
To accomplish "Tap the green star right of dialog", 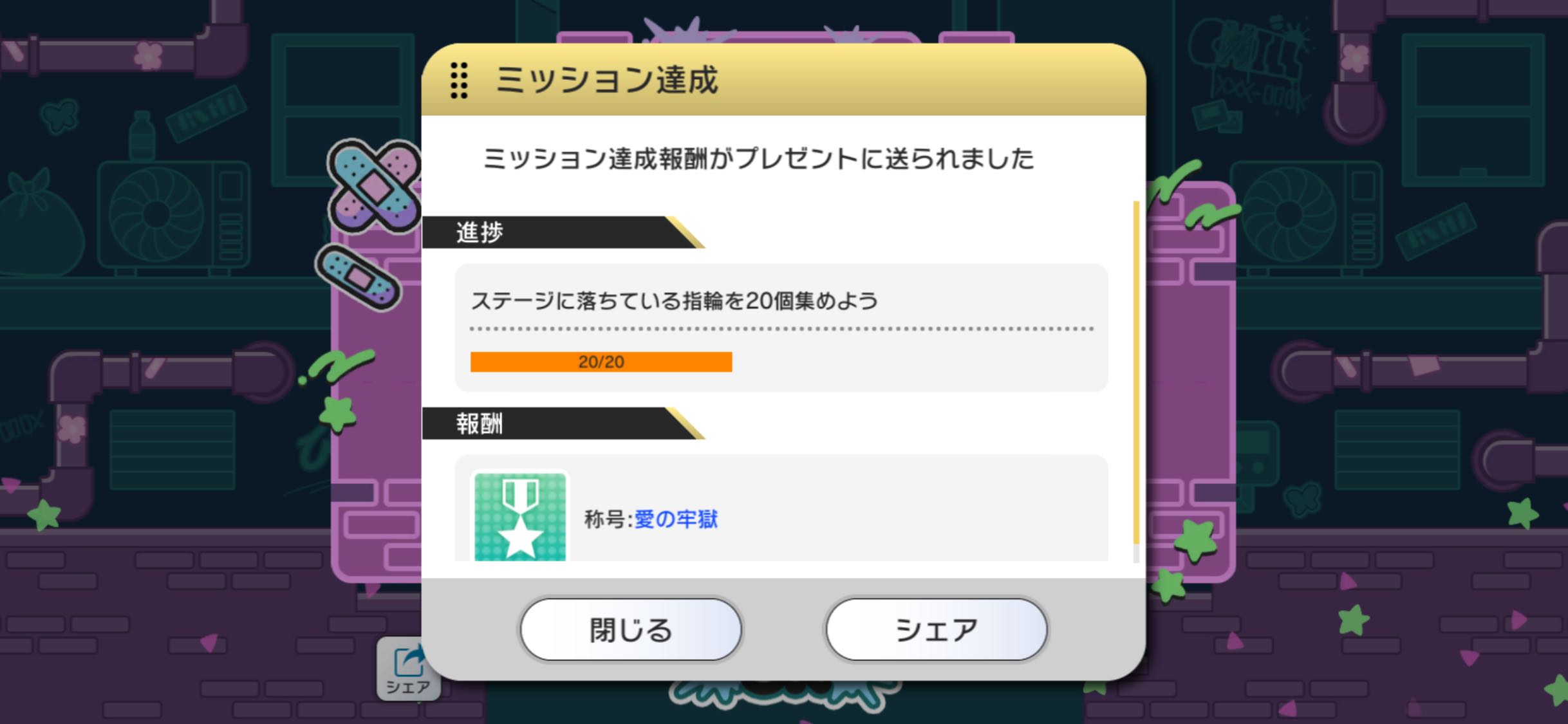I will (1196, 539).
